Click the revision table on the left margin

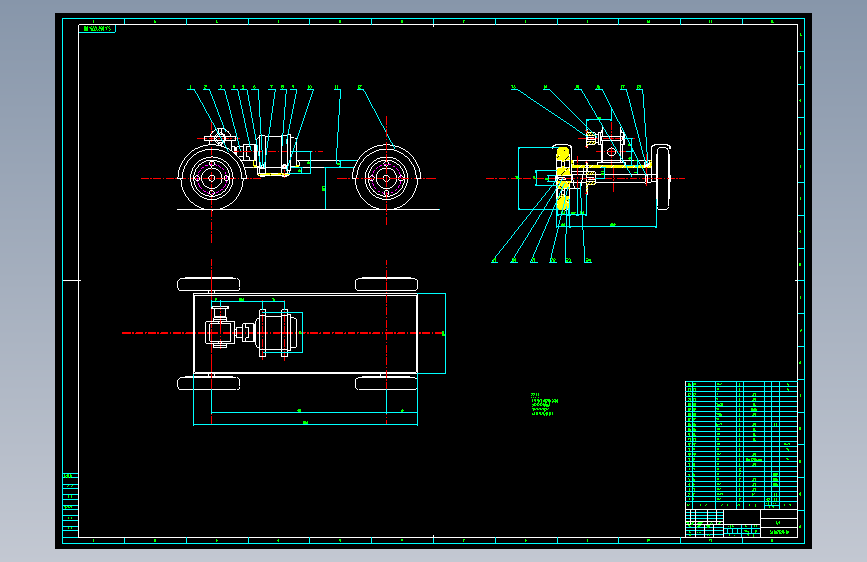[71, 504]
